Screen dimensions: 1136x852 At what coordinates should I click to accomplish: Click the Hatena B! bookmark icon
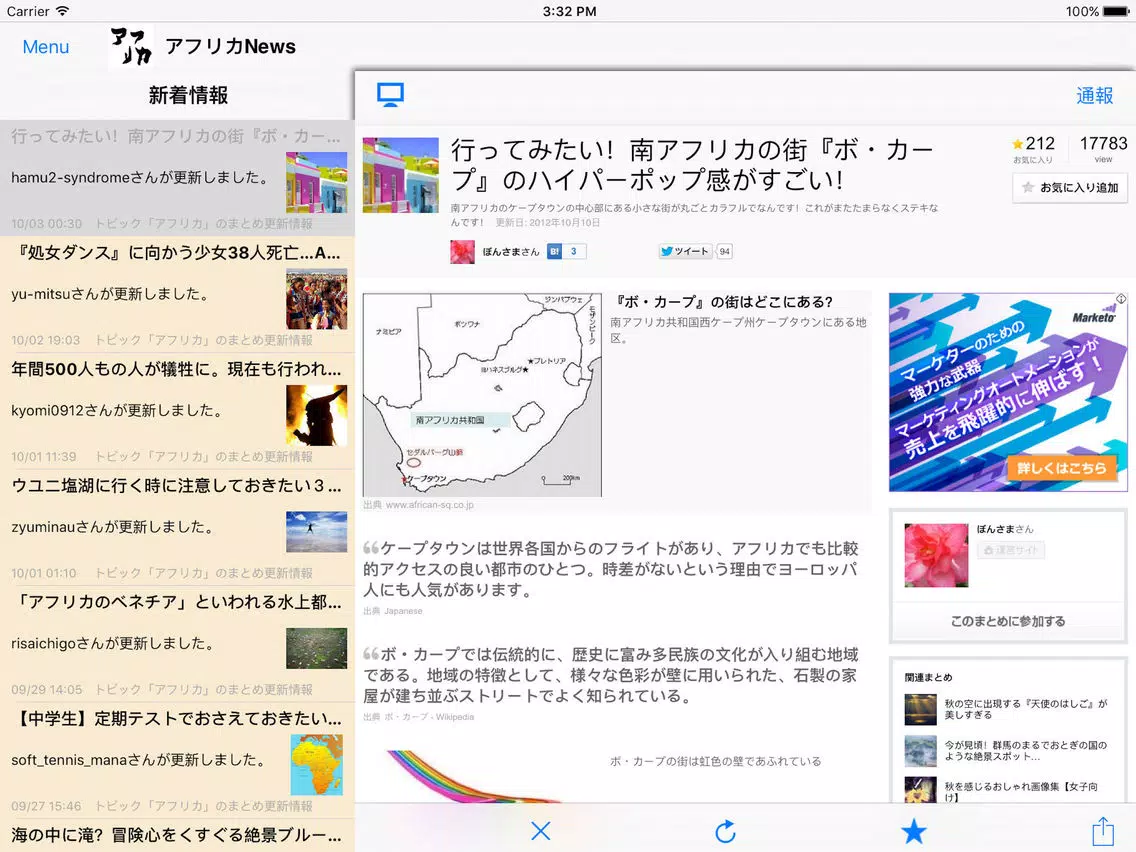click(554, 251)
